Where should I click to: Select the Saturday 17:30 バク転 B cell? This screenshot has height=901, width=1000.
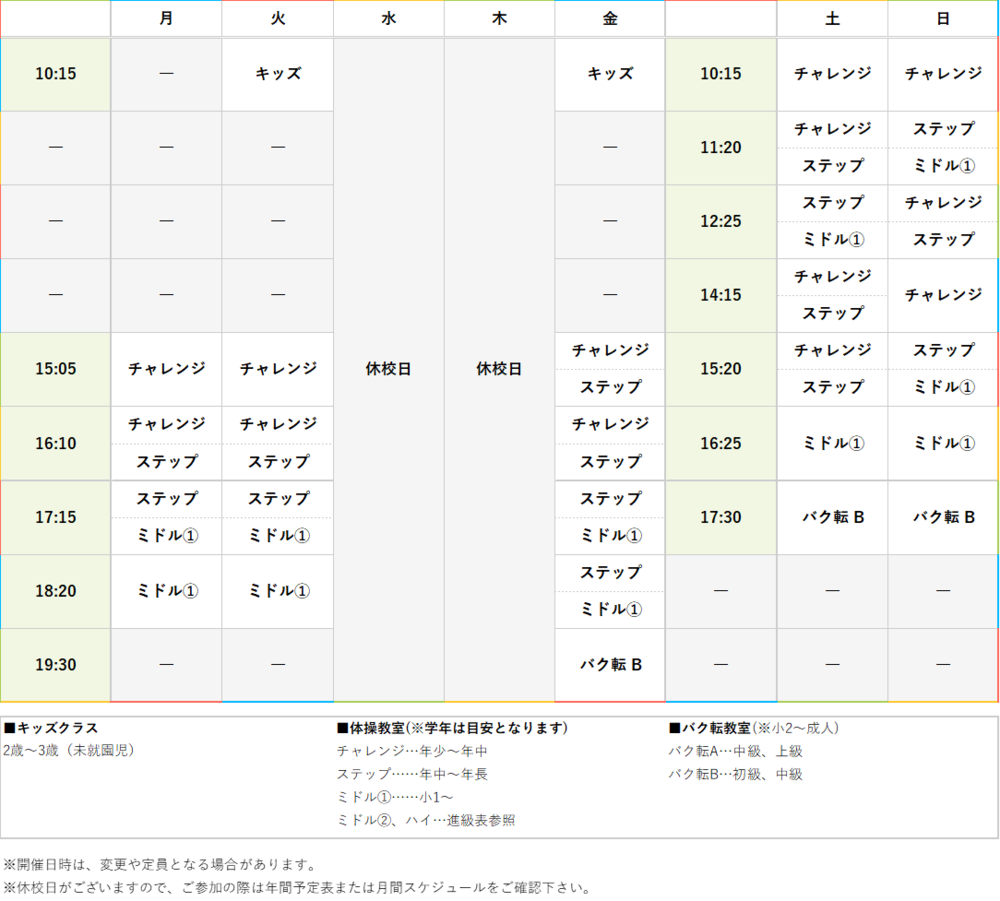click(x=832, y=517)
